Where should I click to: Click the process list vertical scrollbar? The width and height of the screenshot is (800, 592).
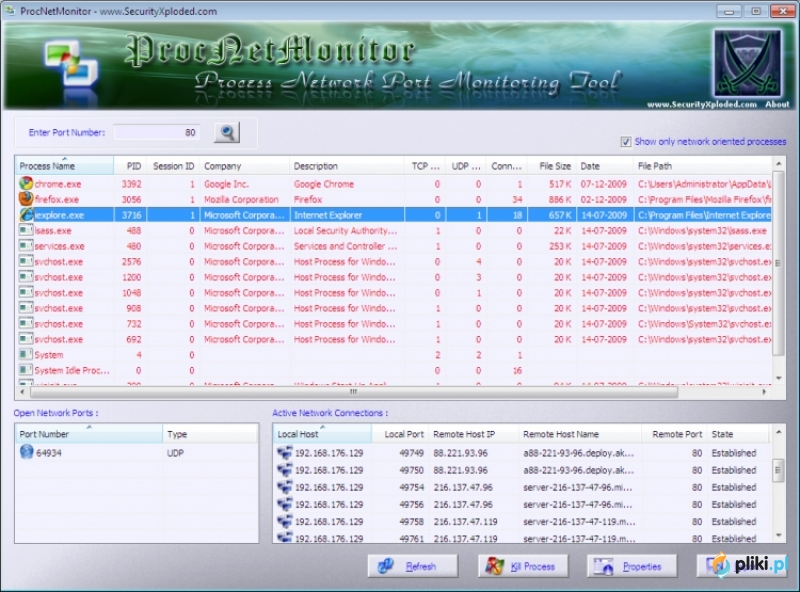click(x=779, y=263)
